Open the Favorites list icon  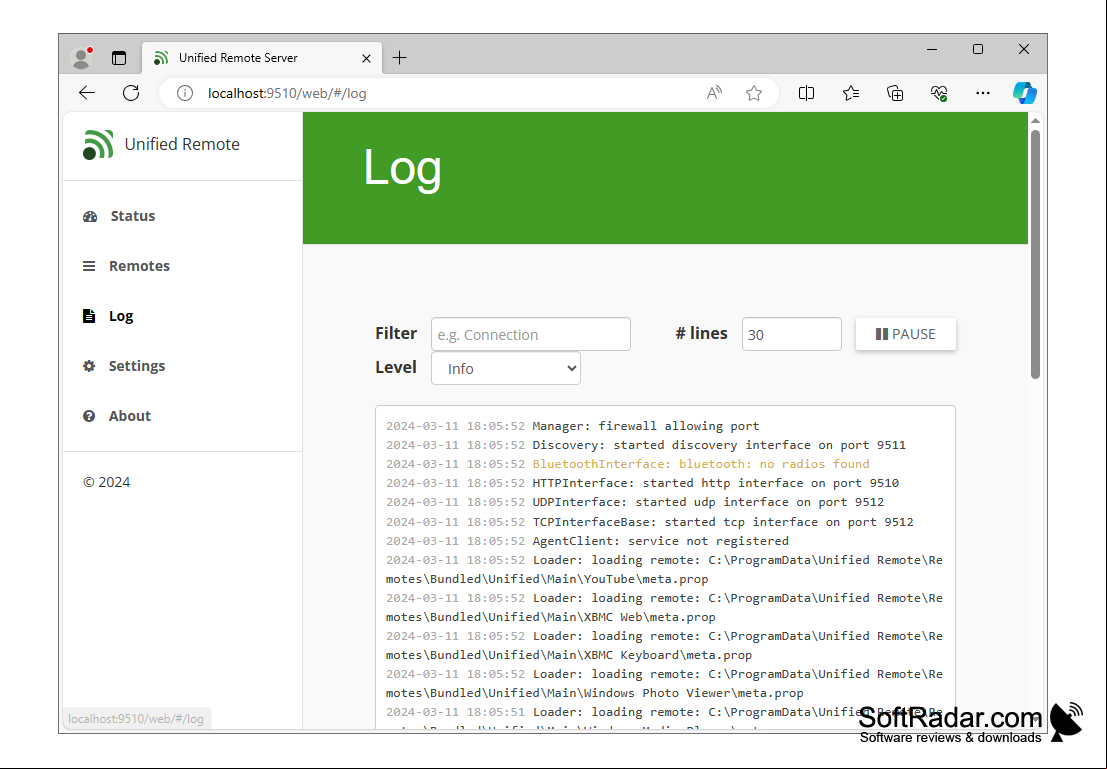(x=851, y=93)
